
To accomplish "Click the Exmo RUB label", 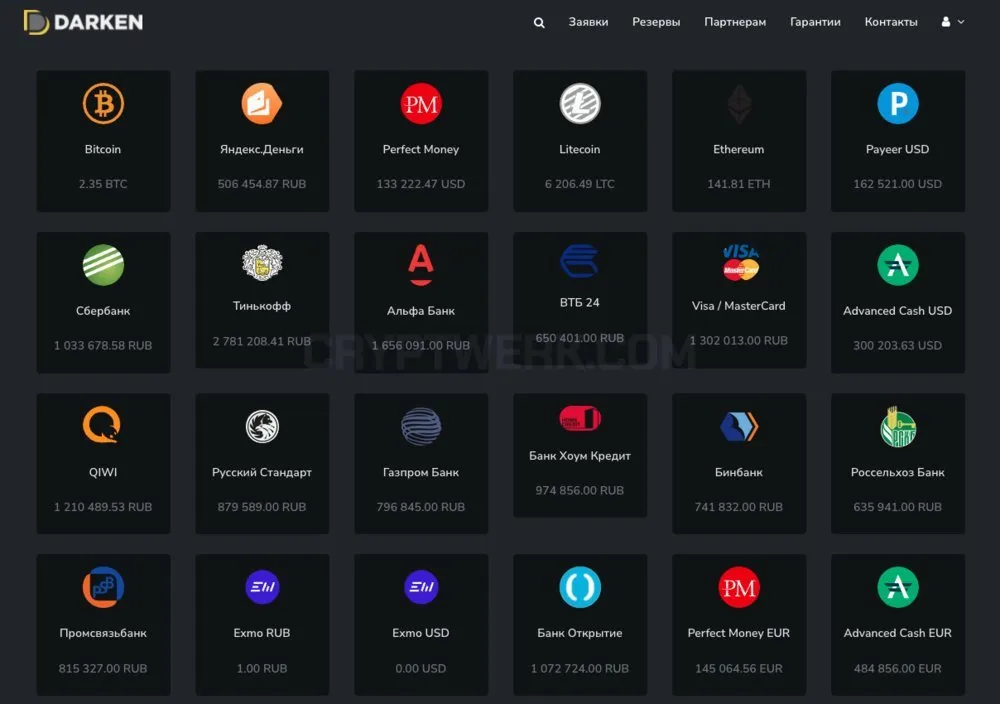I will click(261, 633).
